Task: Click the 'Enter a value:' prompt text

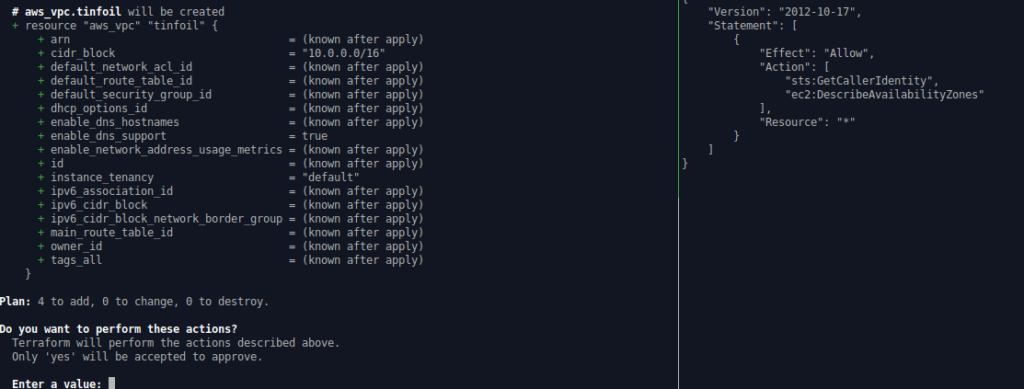Action: (57, 384)
